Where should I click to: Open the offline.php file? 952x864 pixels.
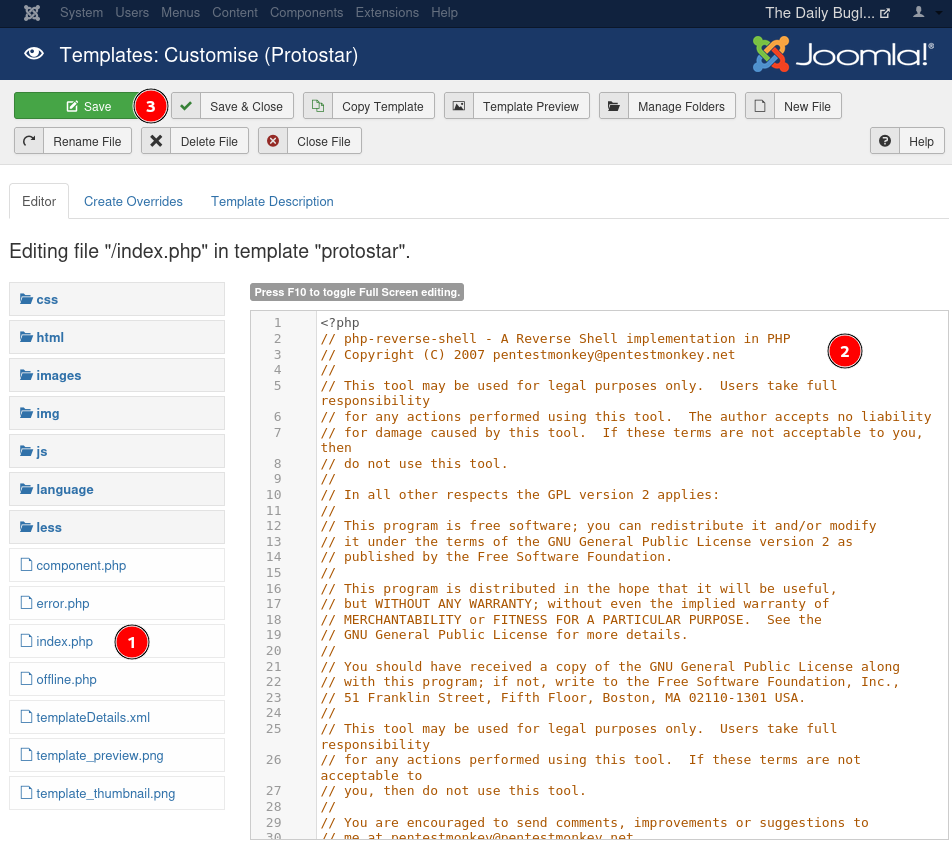[66, 679]
